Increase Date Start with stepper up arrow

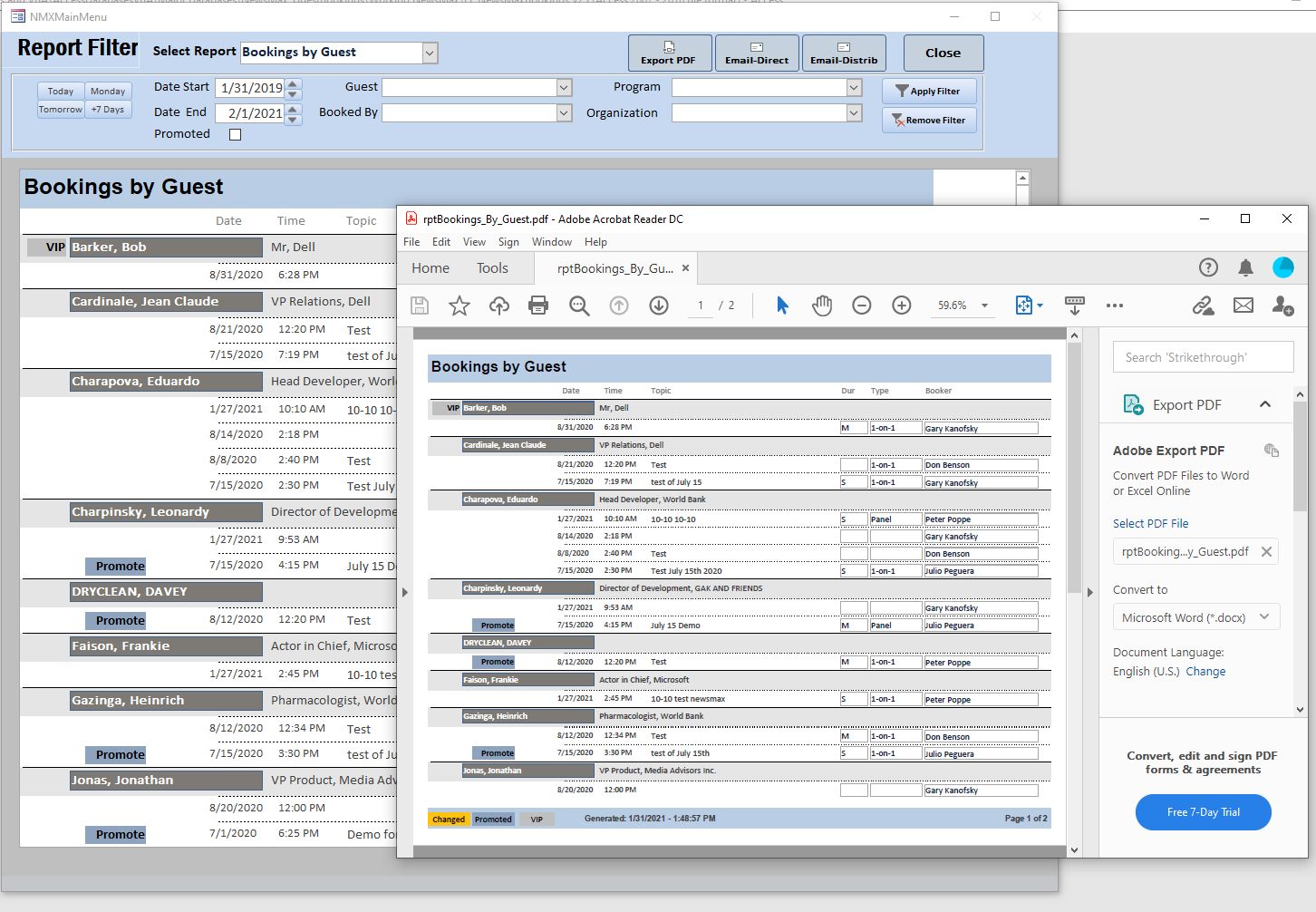[294, 83]
